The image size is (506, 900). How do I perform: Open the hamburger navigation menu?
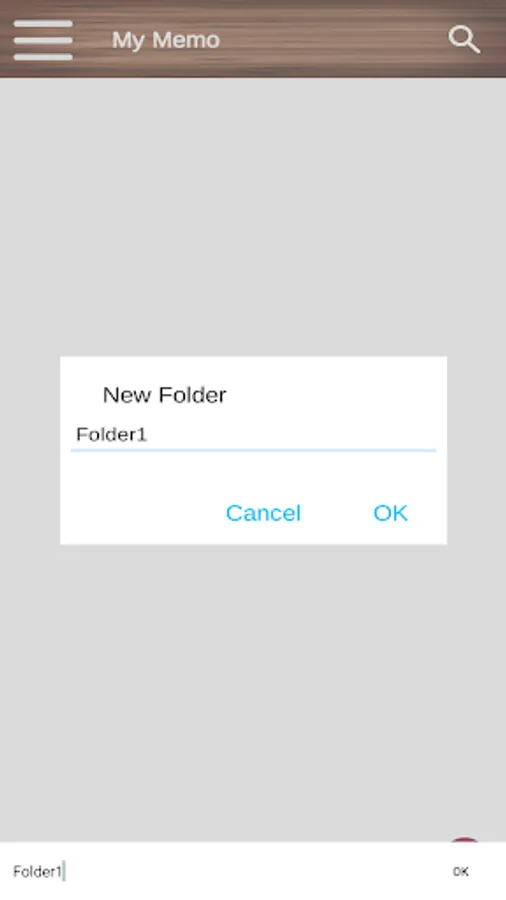(x=43, y=40)
